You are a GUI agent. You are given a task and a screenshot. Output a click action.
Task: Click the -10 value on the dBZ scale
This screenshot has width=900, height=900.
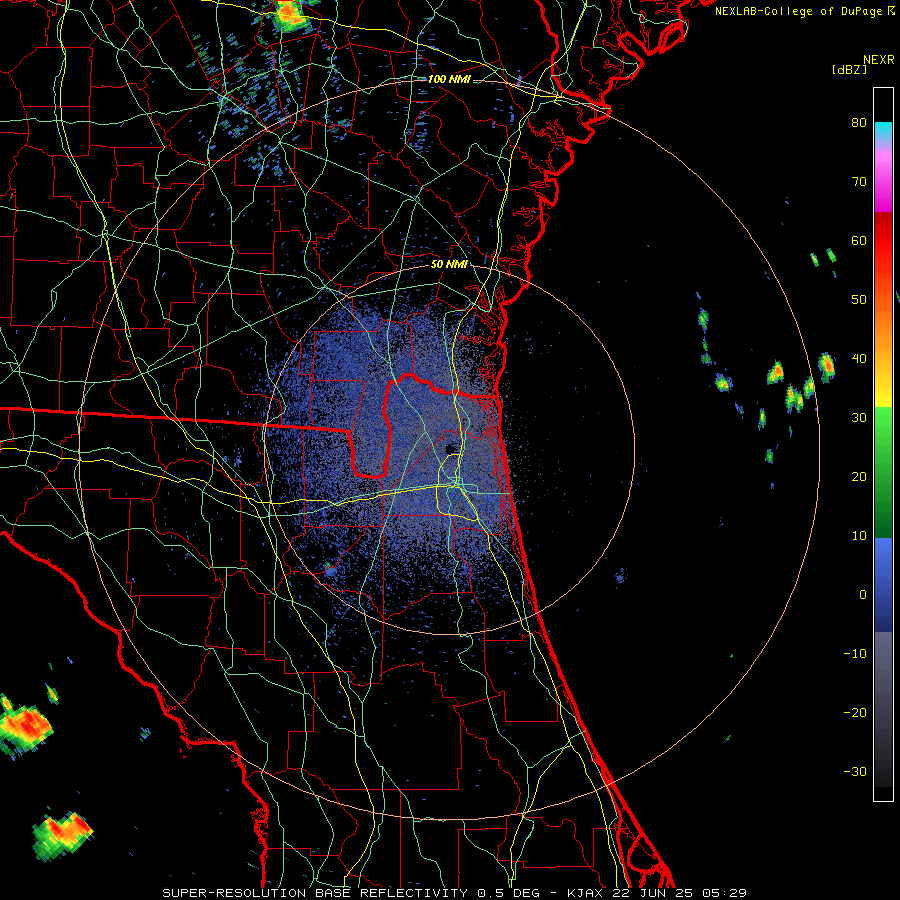coord(855,654)
